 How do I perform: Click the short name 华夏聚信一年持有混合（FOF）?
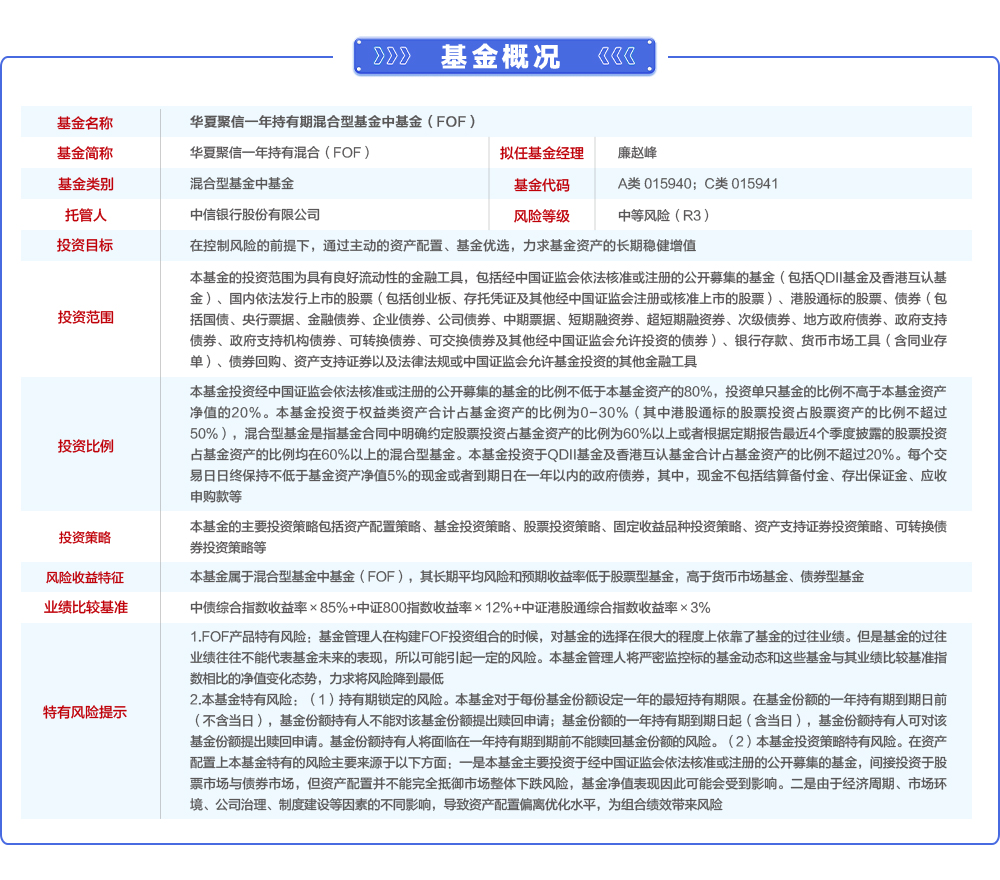click(280, 152)
